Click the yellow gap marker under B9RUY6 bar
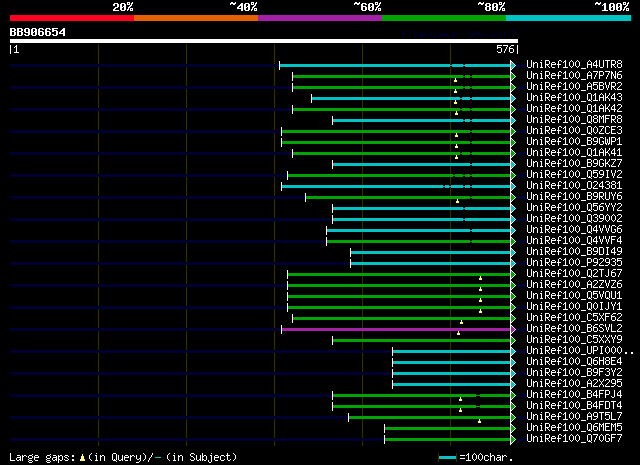This screenshot has width=640, height=465. (x=458, y=201)
